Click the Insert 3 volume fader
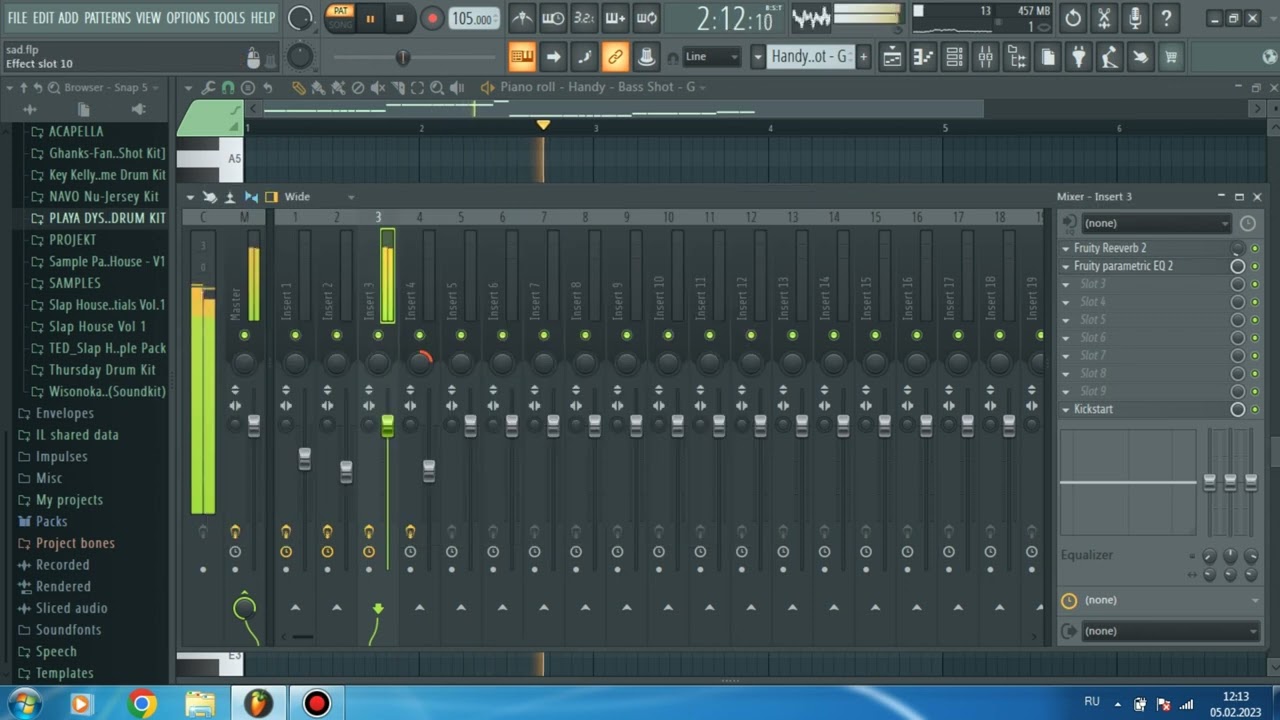Screen dimensions: 1280x720 387,426
